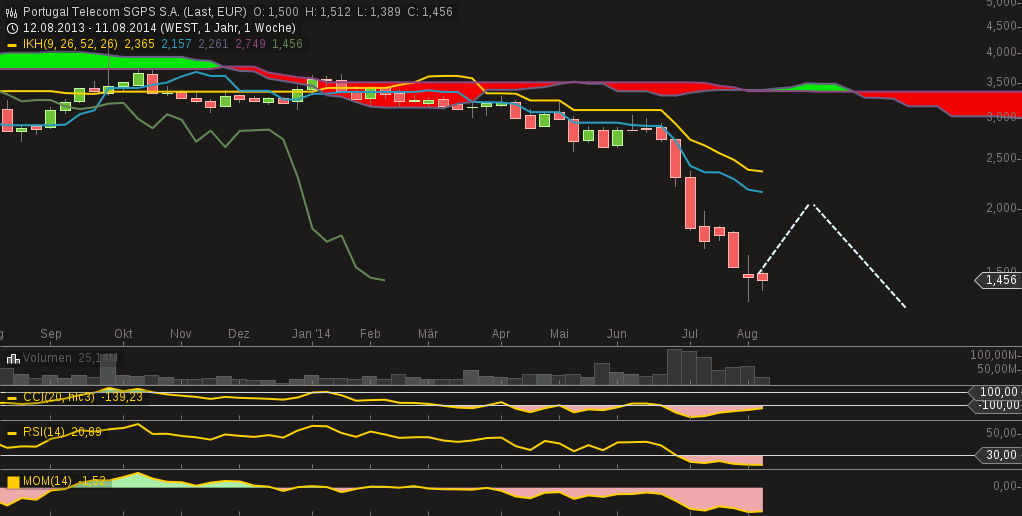
Task: Click the dashed forecast line peak
Action: [813, 205]
